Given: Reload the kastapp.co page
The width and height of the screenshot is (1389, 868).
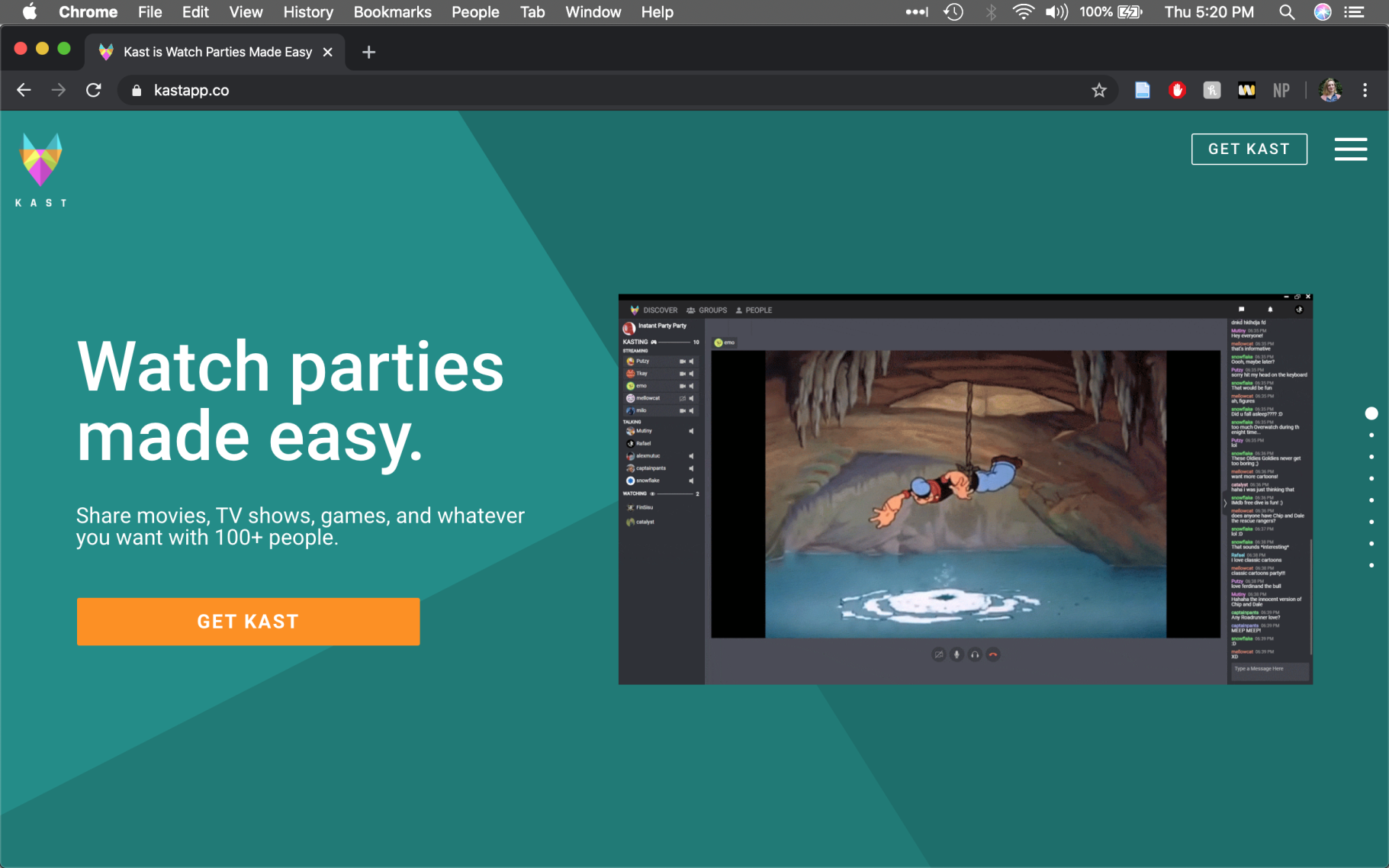Looking at the screenshot, I should click(x=94, y=90).
